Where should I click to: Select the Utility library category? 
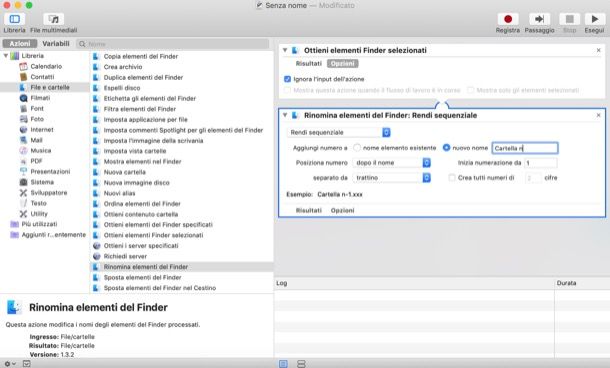click(39, 214)
